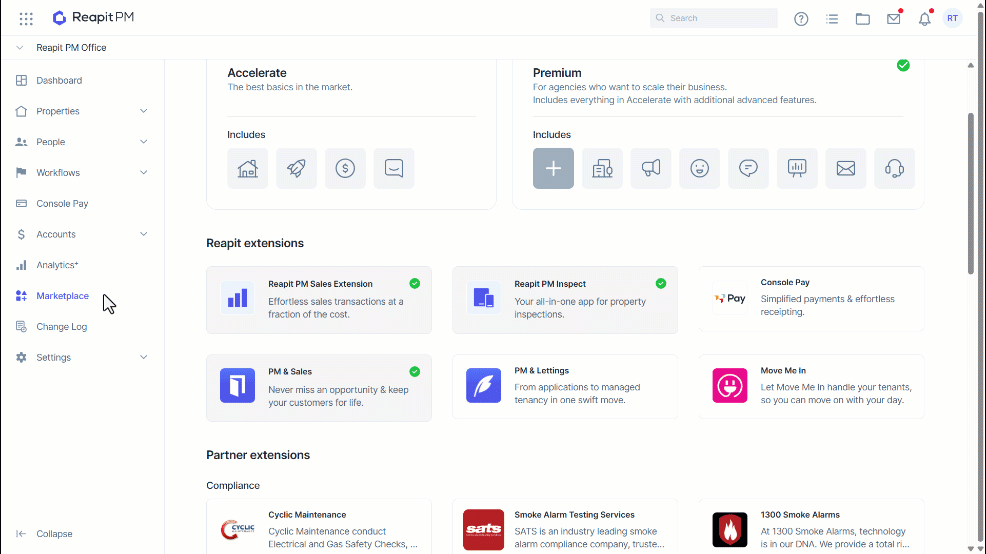986x554 pixels.
Task: Click the Accelerate plan heading
Action: 257,73
